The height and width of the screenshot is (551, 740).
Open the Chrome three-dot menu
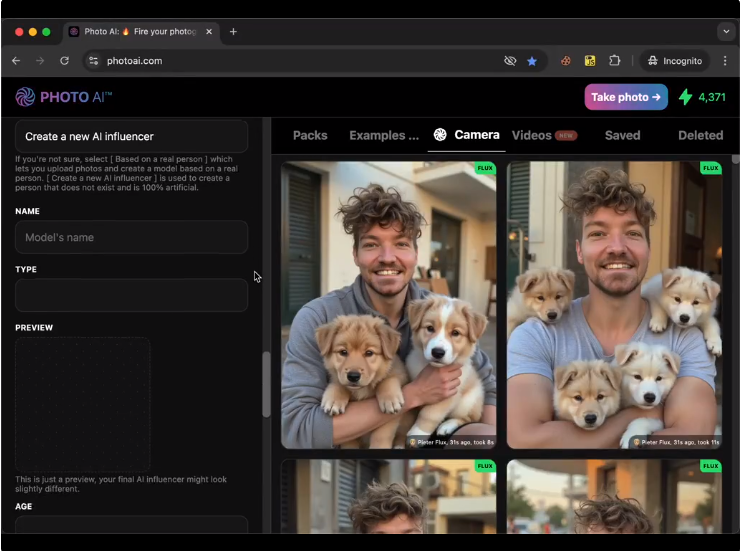[x=725, y=61]
